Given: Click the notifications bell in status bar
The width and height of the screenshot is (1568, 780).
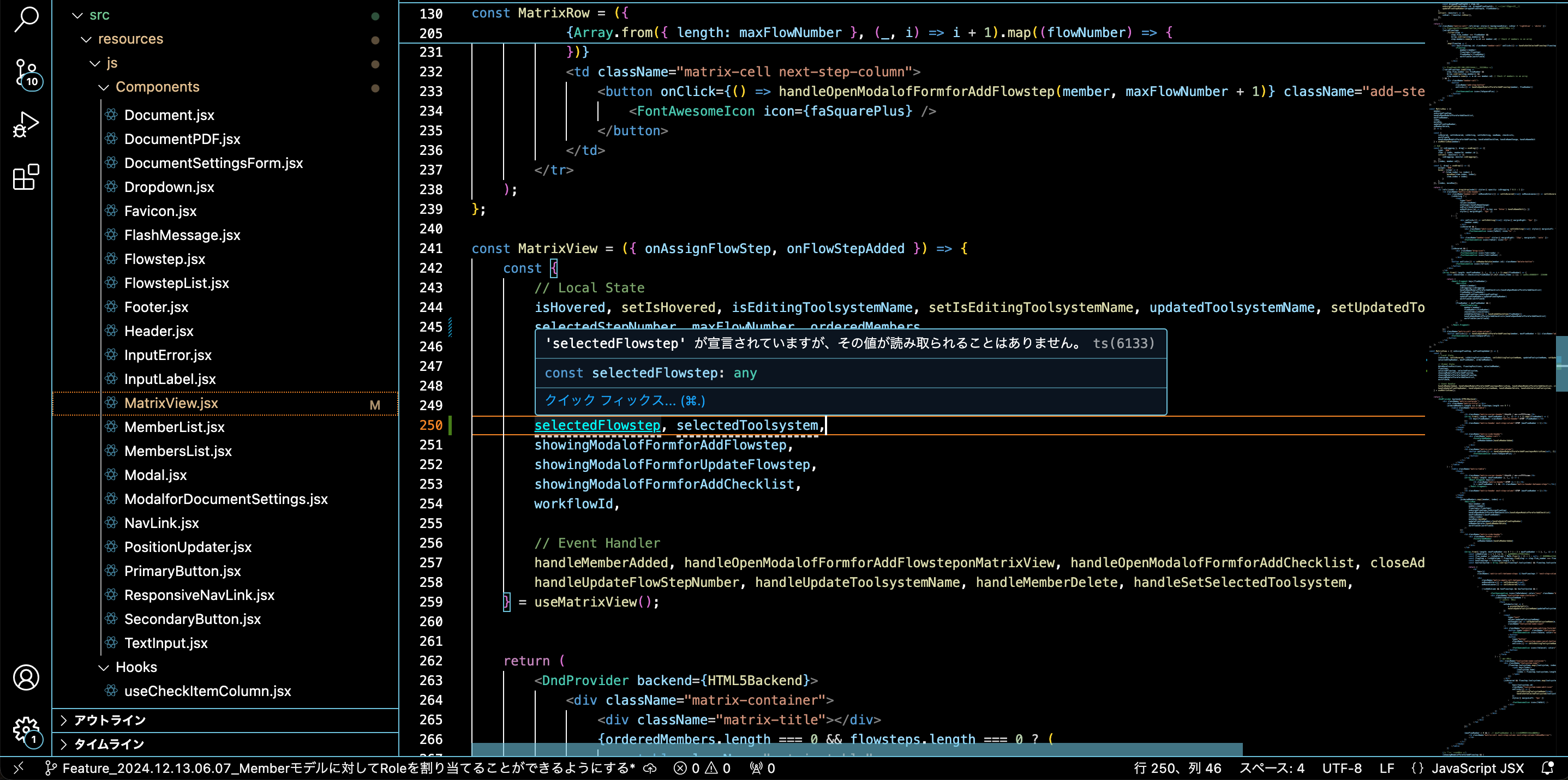Looking at the screenshot, I should point(1547,768).
